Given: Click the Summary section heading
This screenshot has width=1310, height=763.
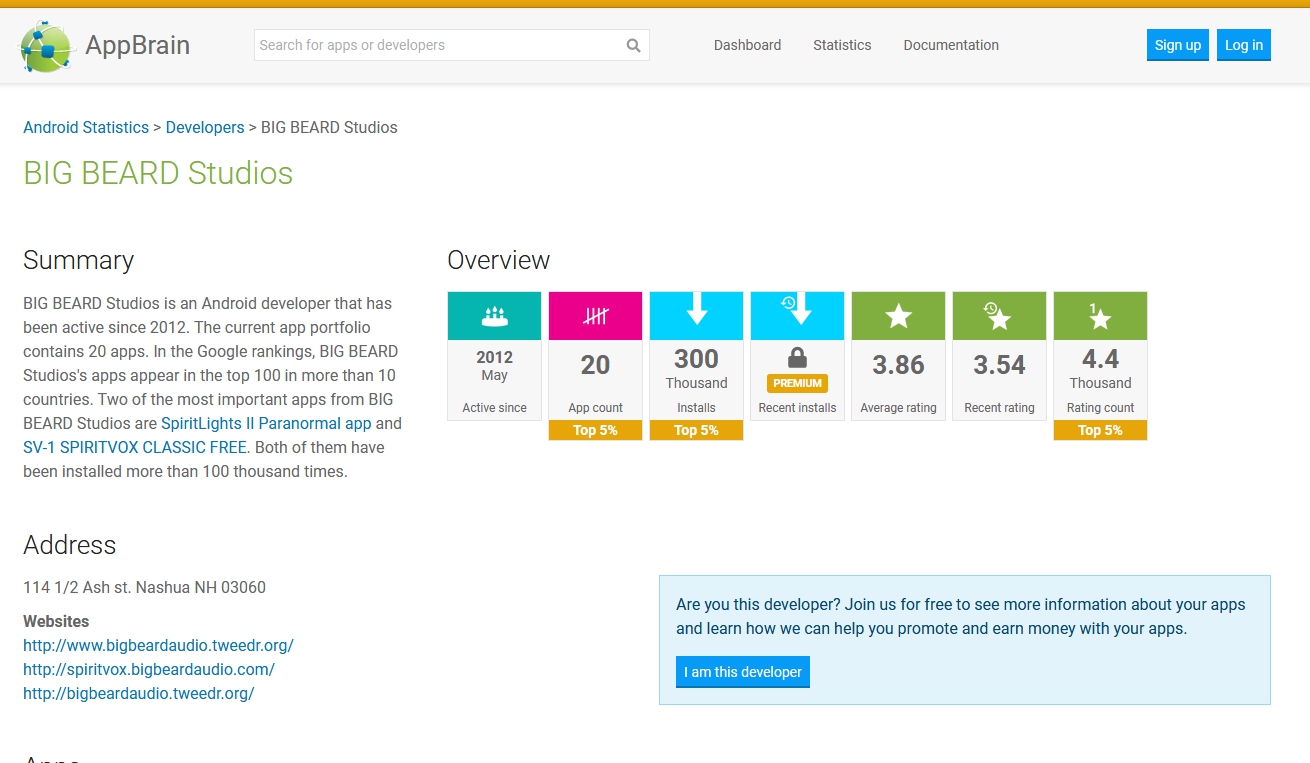Looking at the screenshot, I should coord(78,260).
